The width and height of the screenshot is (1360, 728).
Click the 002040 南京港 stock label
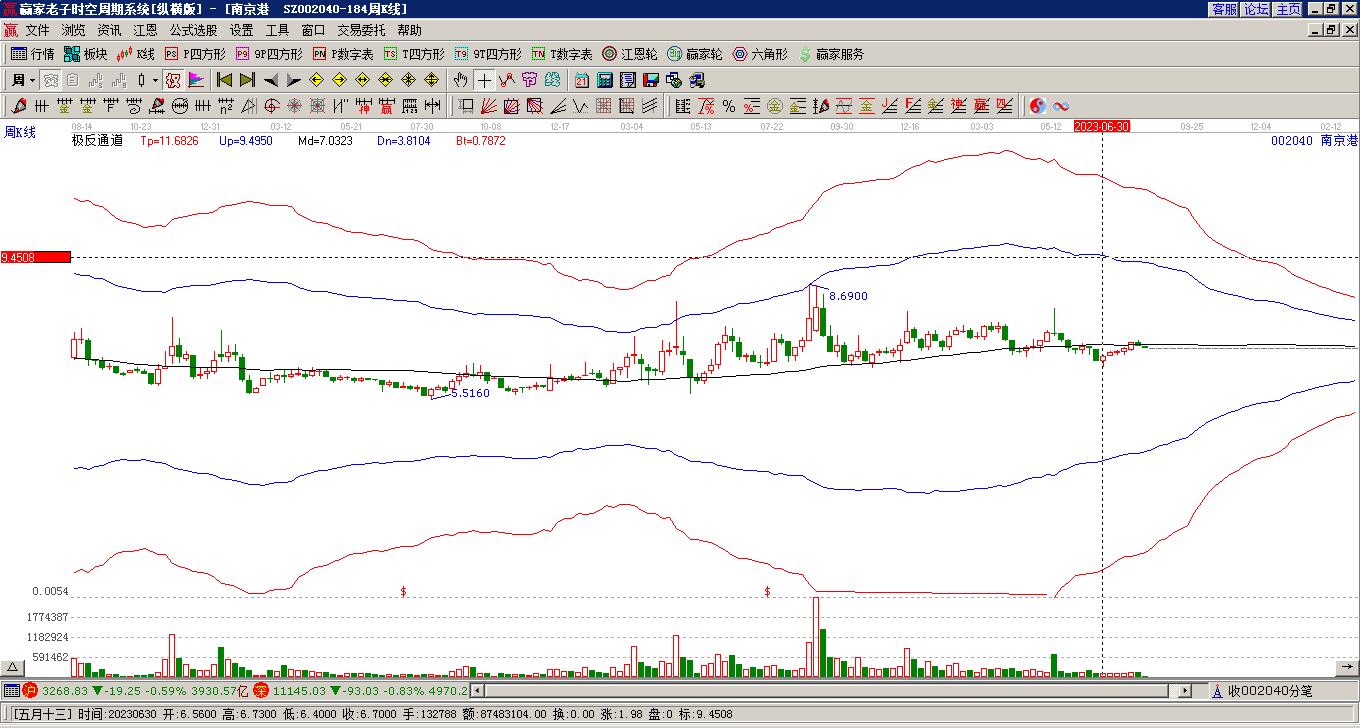click(1314, 141)
